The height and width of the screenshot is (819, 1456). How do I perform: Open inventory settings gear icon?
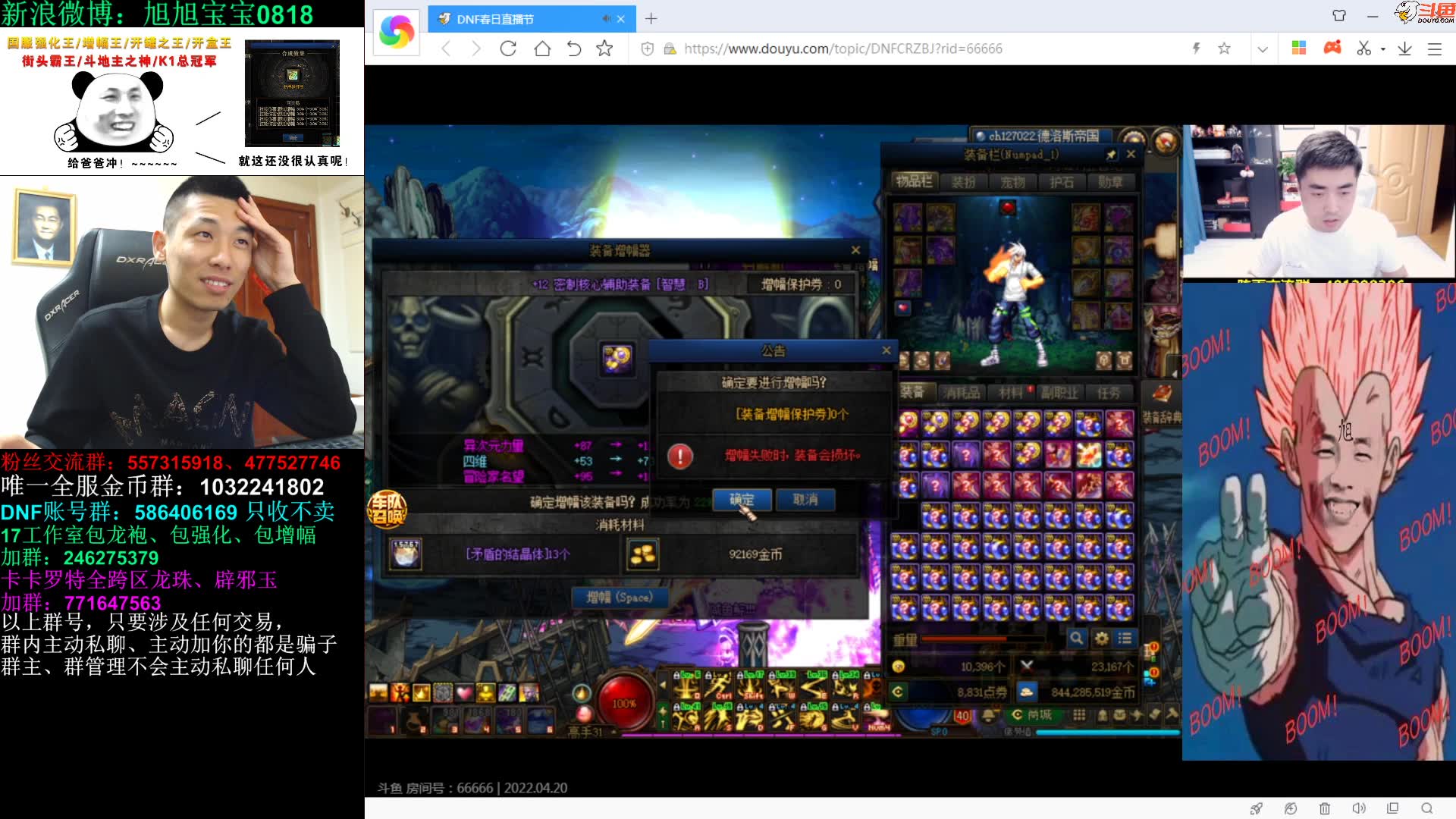(x=1101, y=639)
